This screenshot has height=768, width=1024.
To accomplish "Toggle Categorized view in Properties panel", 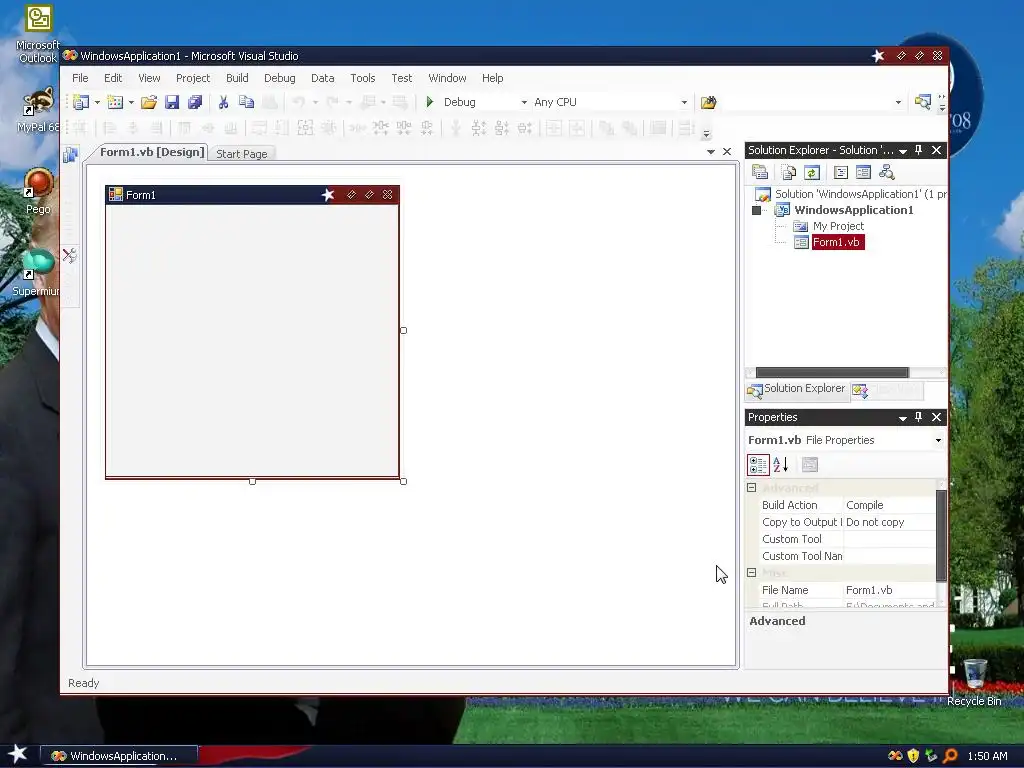I will click(758, 464).
